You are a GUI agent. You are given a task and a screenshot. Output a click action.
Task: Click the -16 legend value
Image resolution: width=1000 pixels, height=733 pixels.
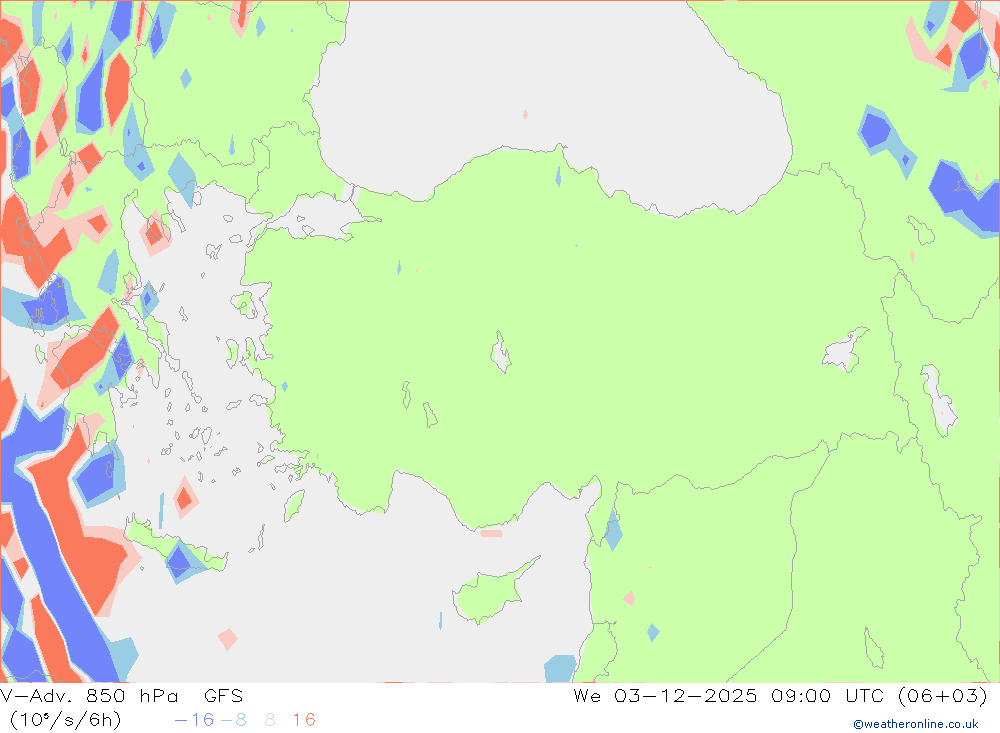click(194, 720)
